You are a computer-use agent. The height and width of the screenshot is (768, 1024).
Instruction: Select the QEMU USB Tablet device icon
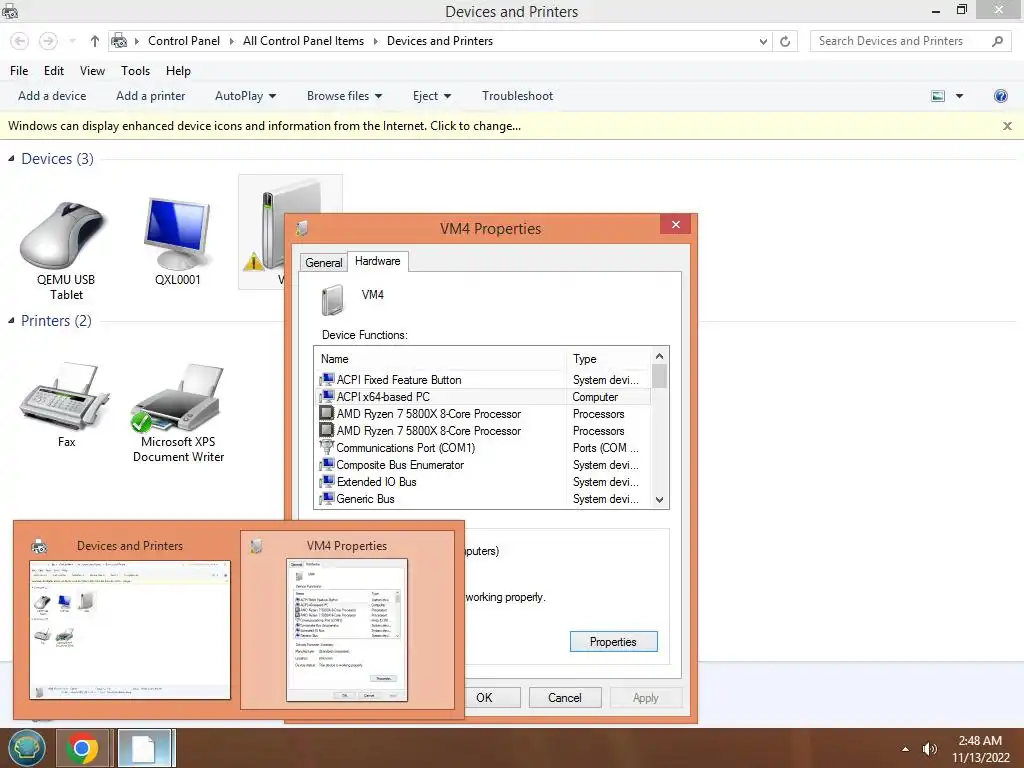[x=64, y=234]
